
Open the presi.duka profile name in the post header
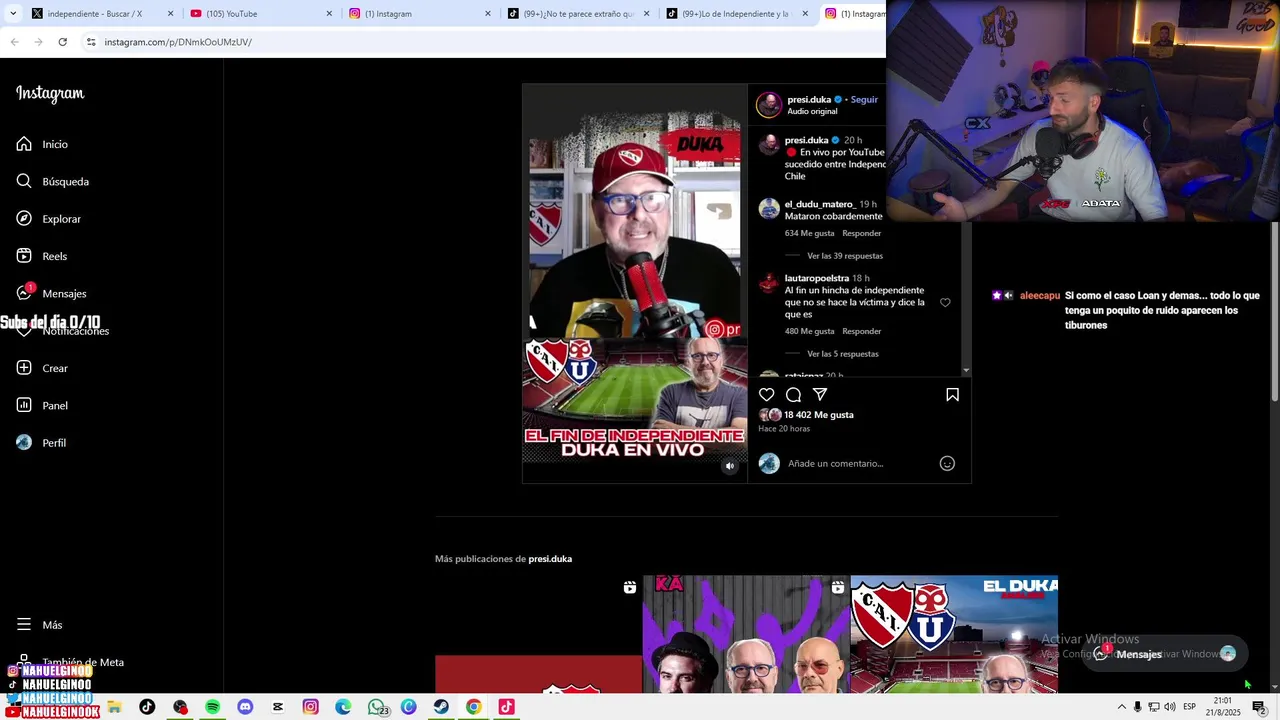[x=809, y=100]
